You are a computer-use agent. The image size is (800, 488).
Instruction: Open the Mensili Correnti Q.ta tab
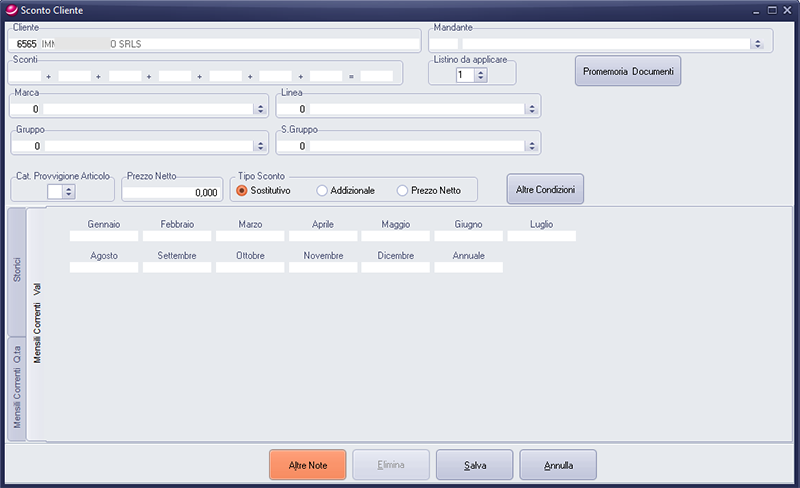click(16, 386)
